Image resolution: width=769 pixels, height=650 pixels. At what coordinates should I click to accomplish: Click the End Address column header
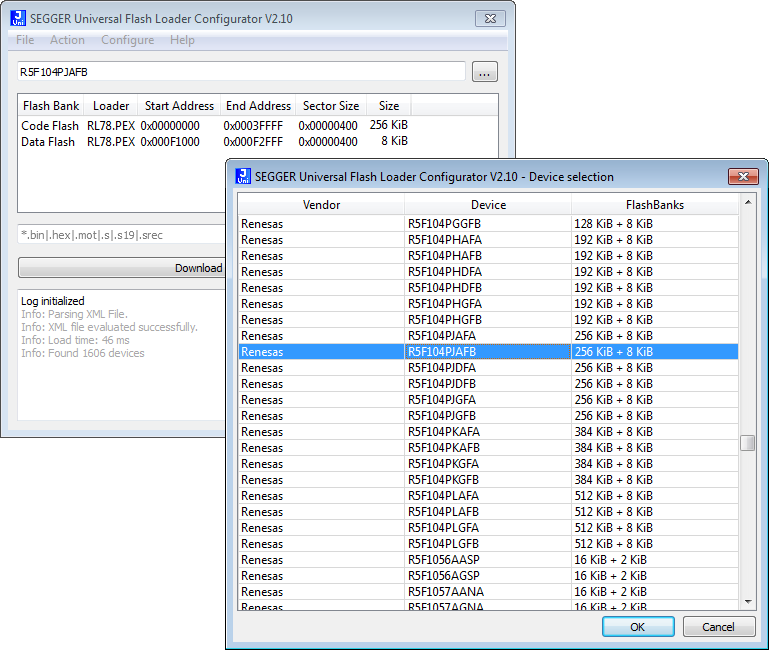[258, 105]
